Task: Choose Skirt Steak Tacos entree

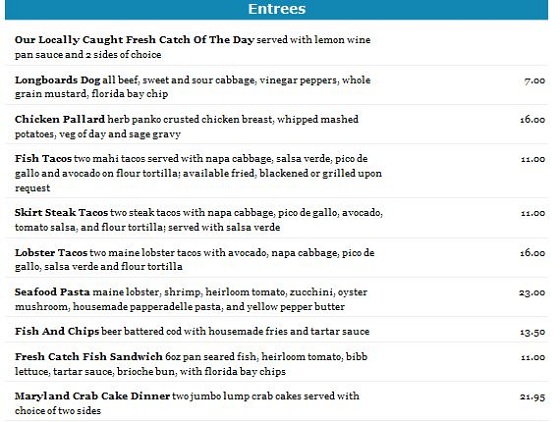Action: click(x=61, y=212)
